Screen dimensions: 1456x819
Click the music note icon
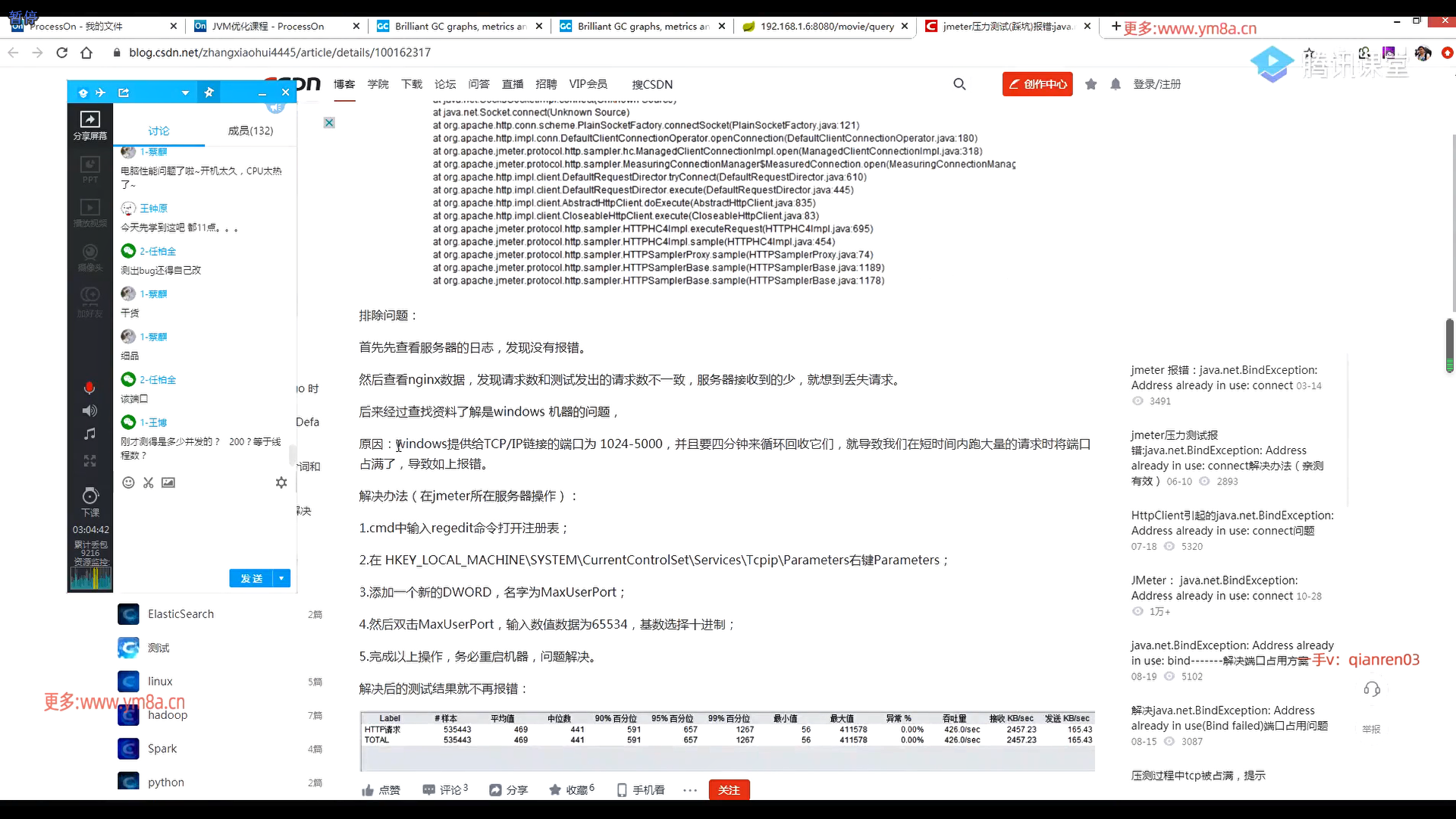coord(89,434)
